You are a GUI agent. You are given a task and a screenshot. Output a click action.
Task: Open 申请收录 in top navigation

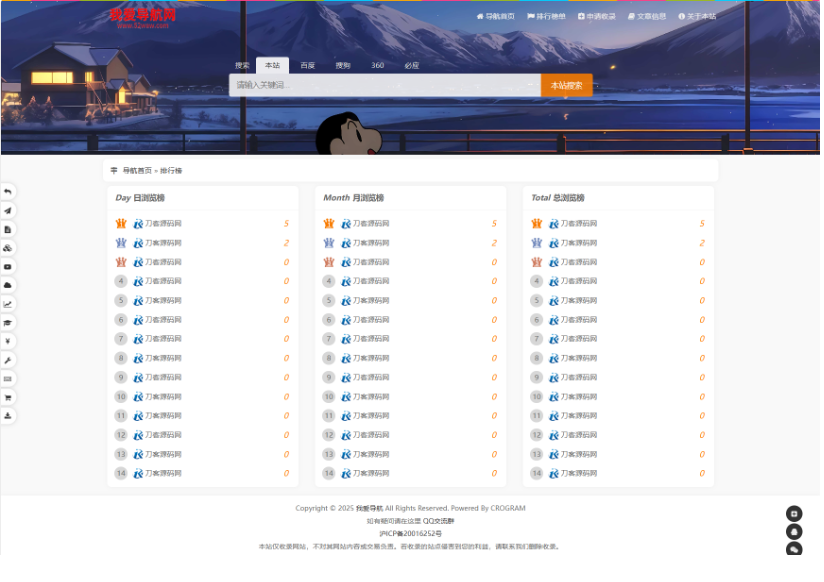pyautogui.click(x=597, y=17)
